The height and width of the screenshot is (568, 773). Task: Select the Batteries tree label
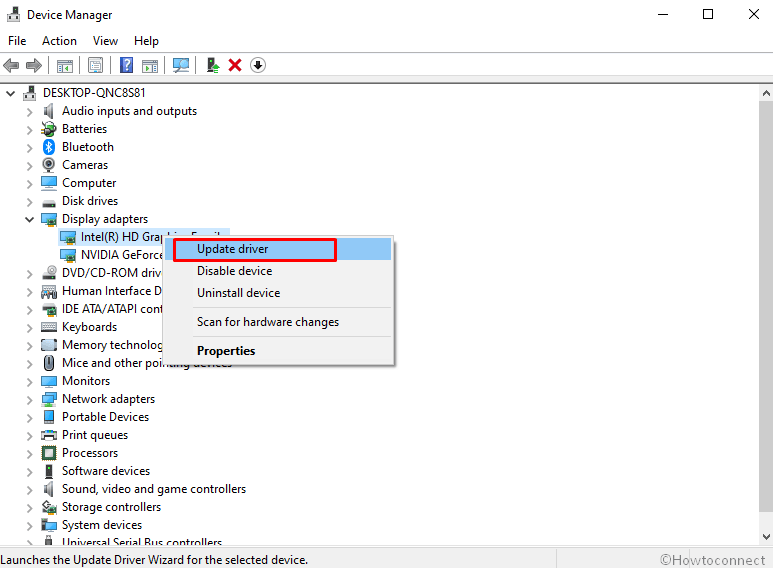(x=84, y=129)
